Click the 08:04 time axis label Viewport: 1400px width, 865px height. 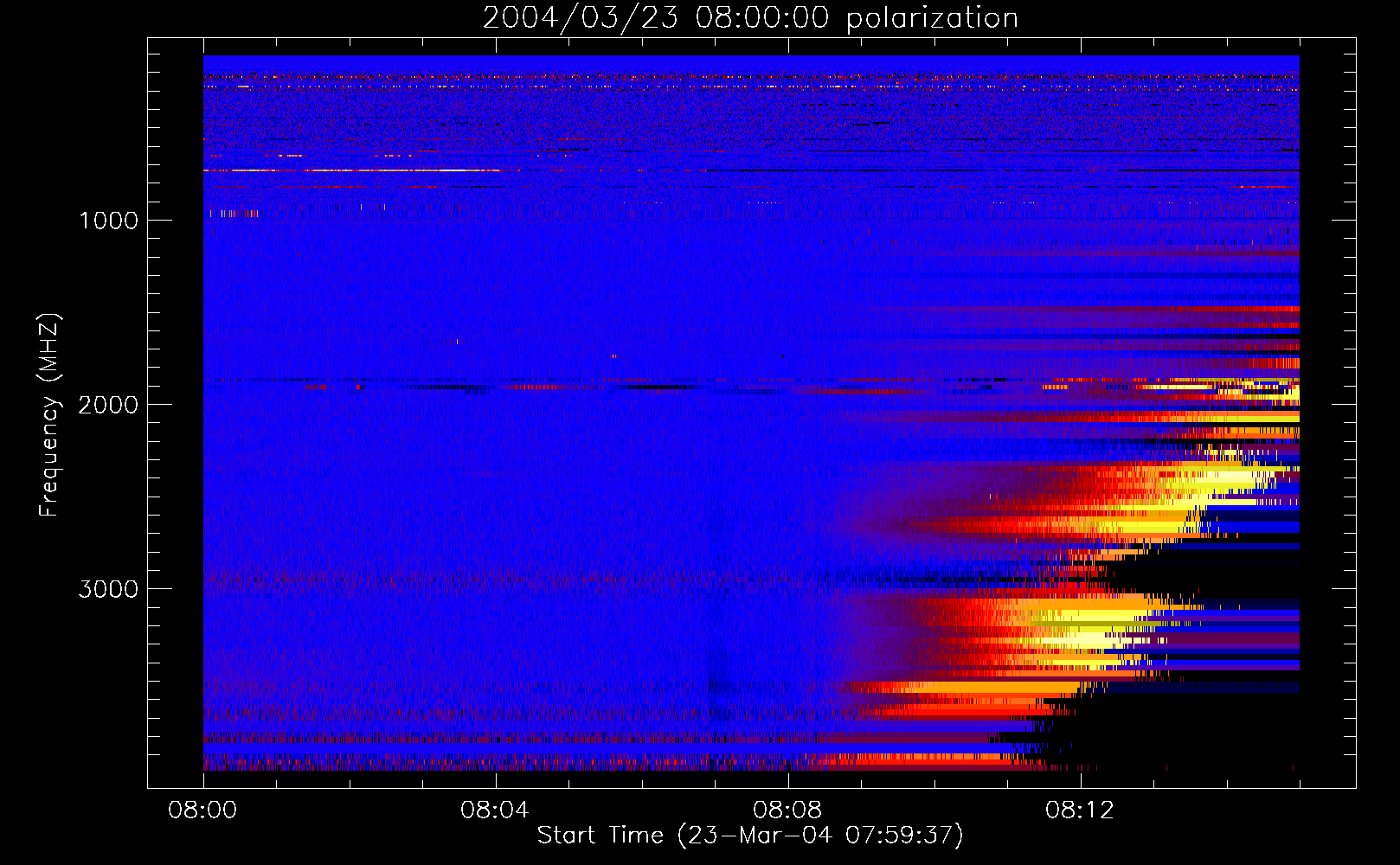tap(495, 811)
